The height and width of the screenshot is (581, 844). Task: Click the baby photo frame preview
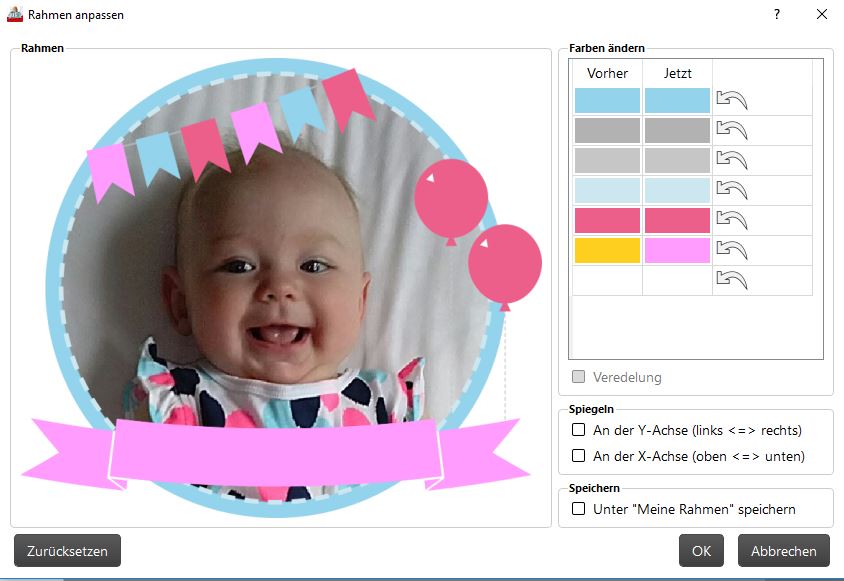pos(281,288)
